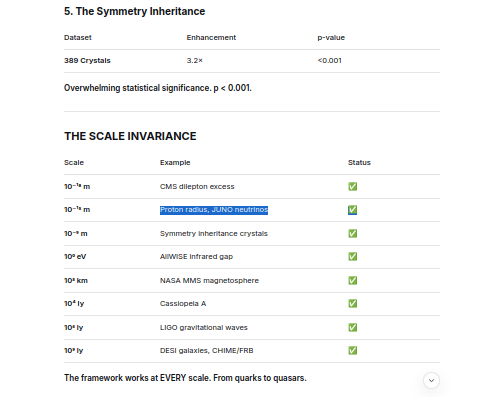
Task: Click the checkmark in the AllWISE infrared gap row
Action: (x=353, y=256)
